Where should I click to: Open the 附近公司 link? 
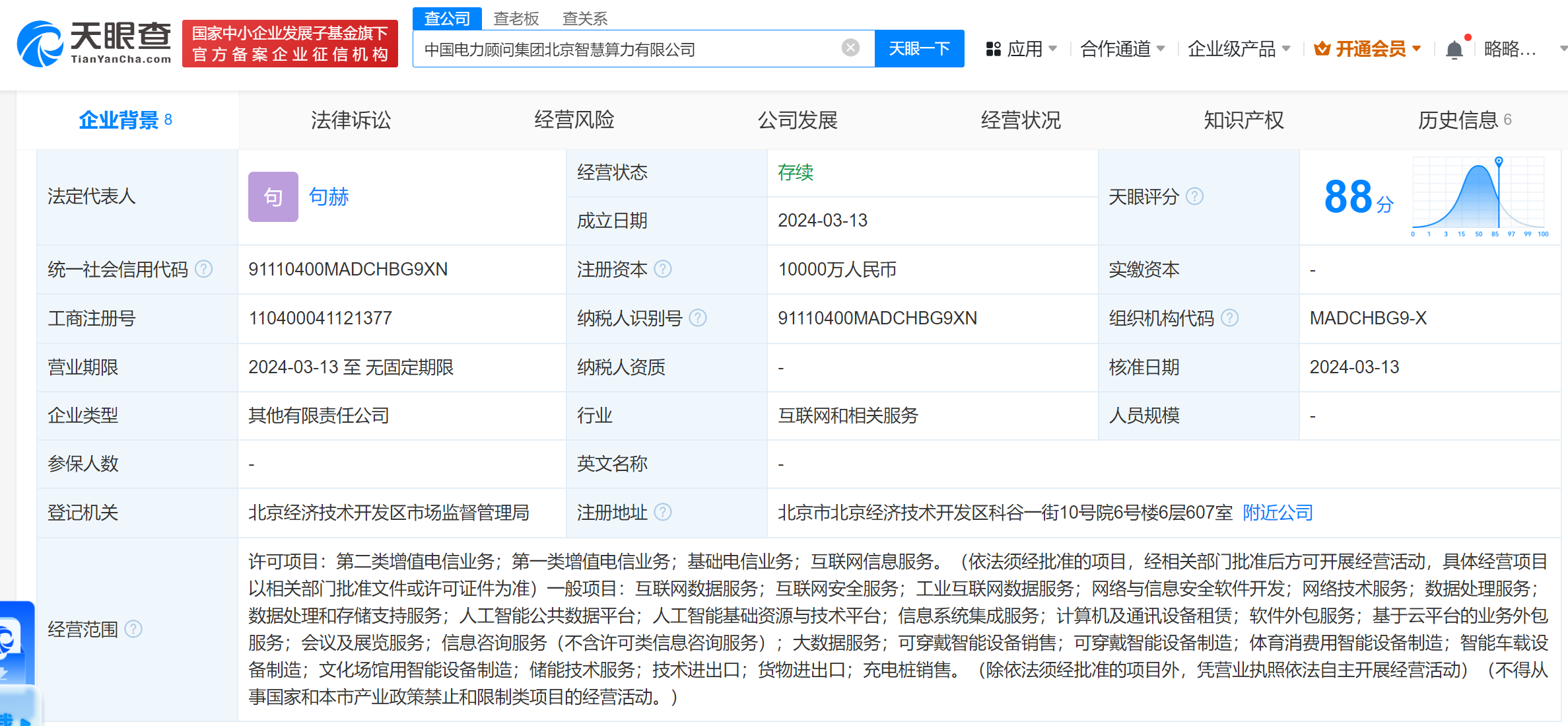pyautogui.click(x=1278, y=513)
